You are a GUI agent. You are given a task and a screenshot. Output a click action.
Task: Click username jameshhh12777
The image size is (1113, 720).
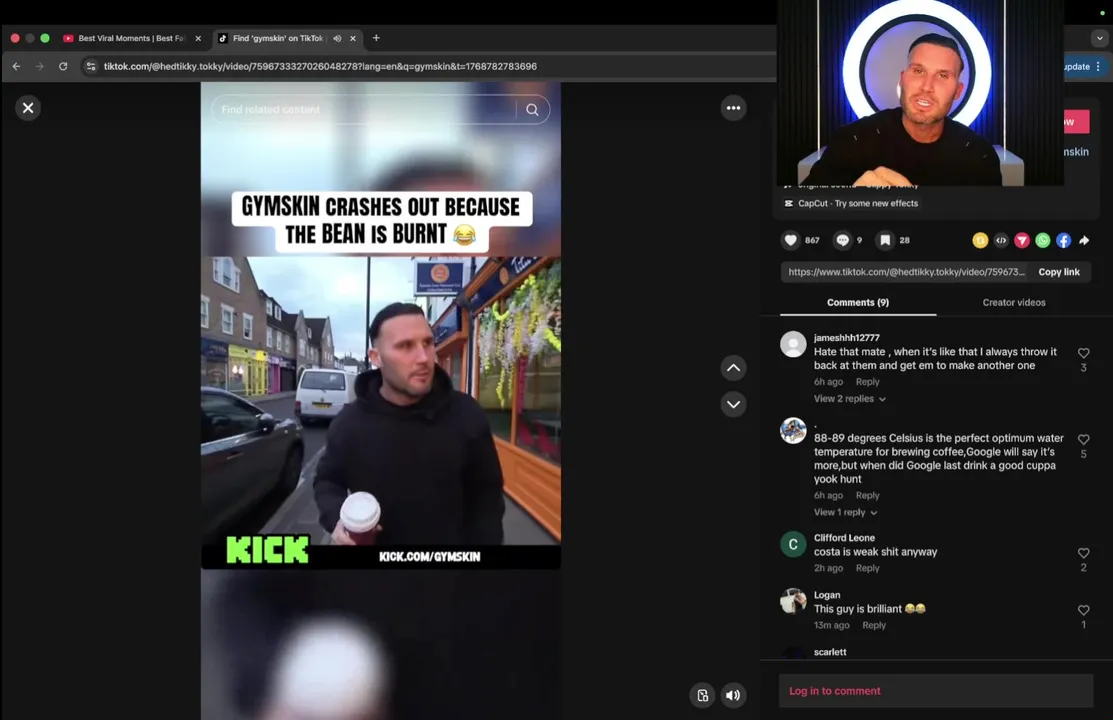click(x=846, y=338)
